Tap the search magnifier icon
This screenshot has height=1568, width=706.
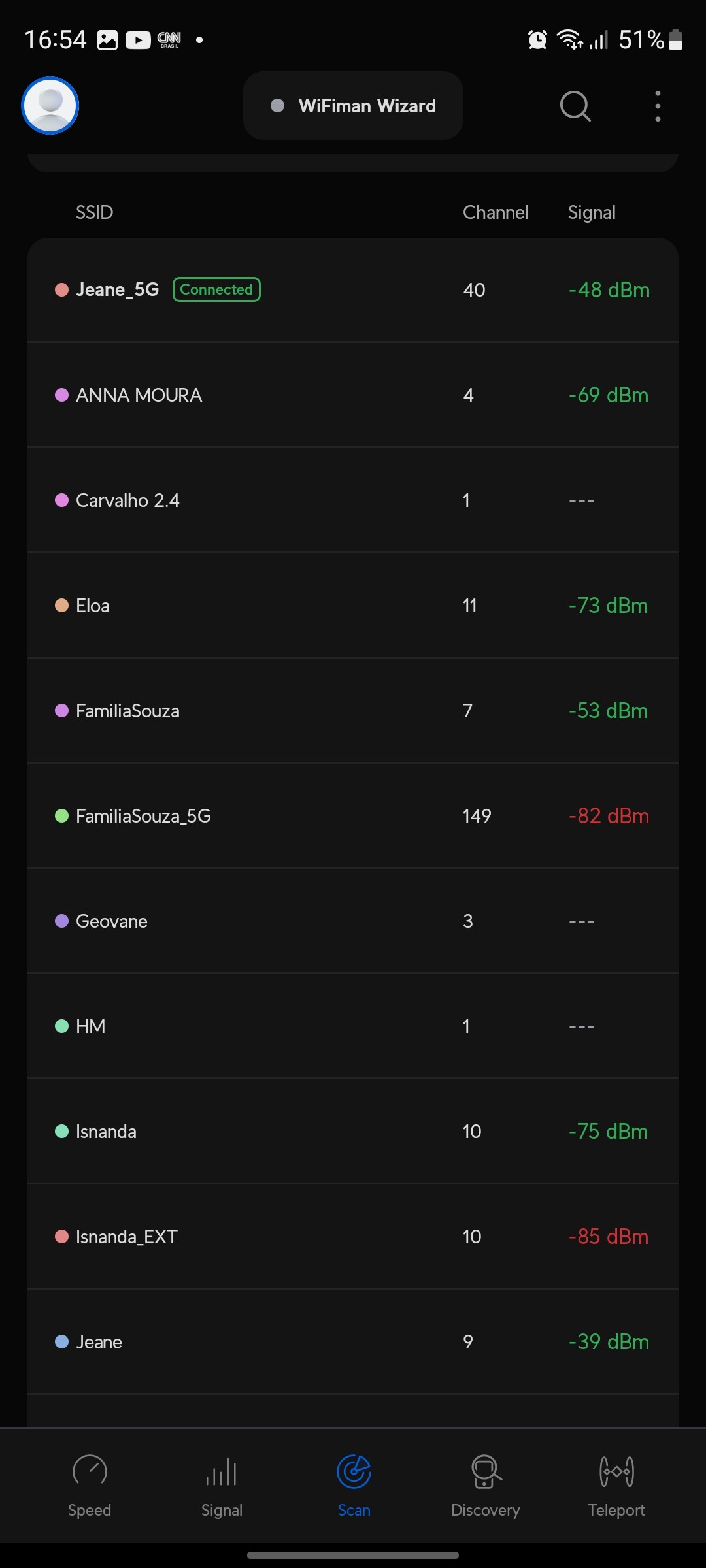(x=575, y=106)
